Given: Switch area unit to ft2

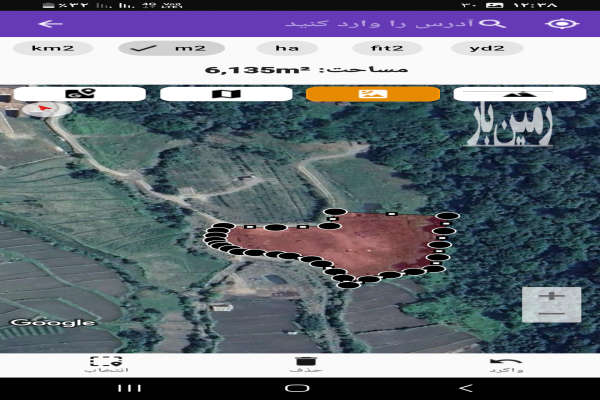Looking at the screenshot, I should (385, 48).
